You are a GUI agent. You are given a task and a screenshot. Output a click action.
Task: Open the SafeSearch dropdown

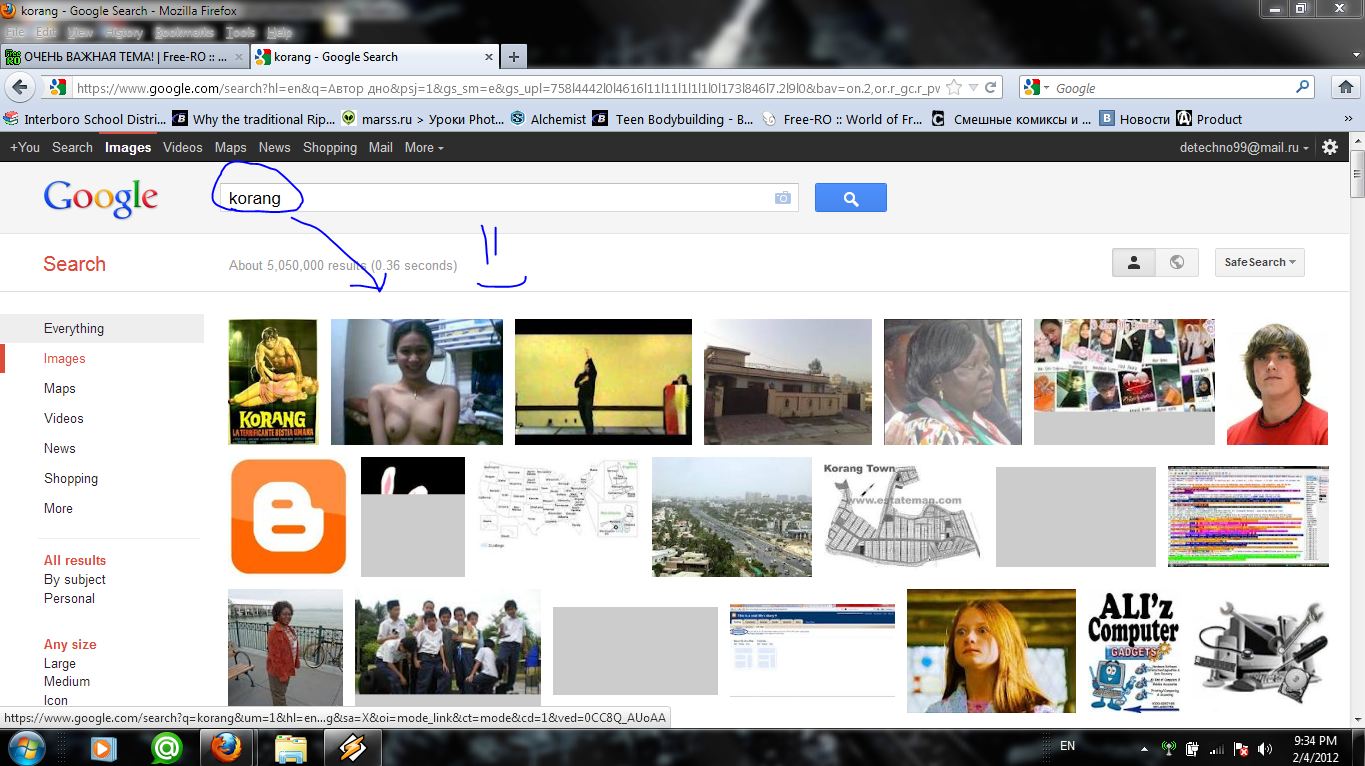1260,262
